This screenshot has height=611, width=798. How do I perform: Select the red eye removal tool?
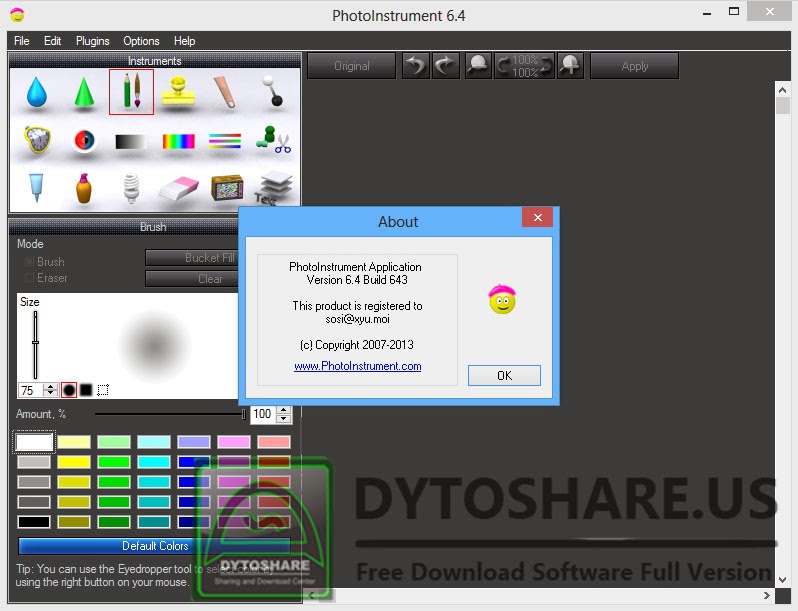pyautogui.click(x=84, y=140)
